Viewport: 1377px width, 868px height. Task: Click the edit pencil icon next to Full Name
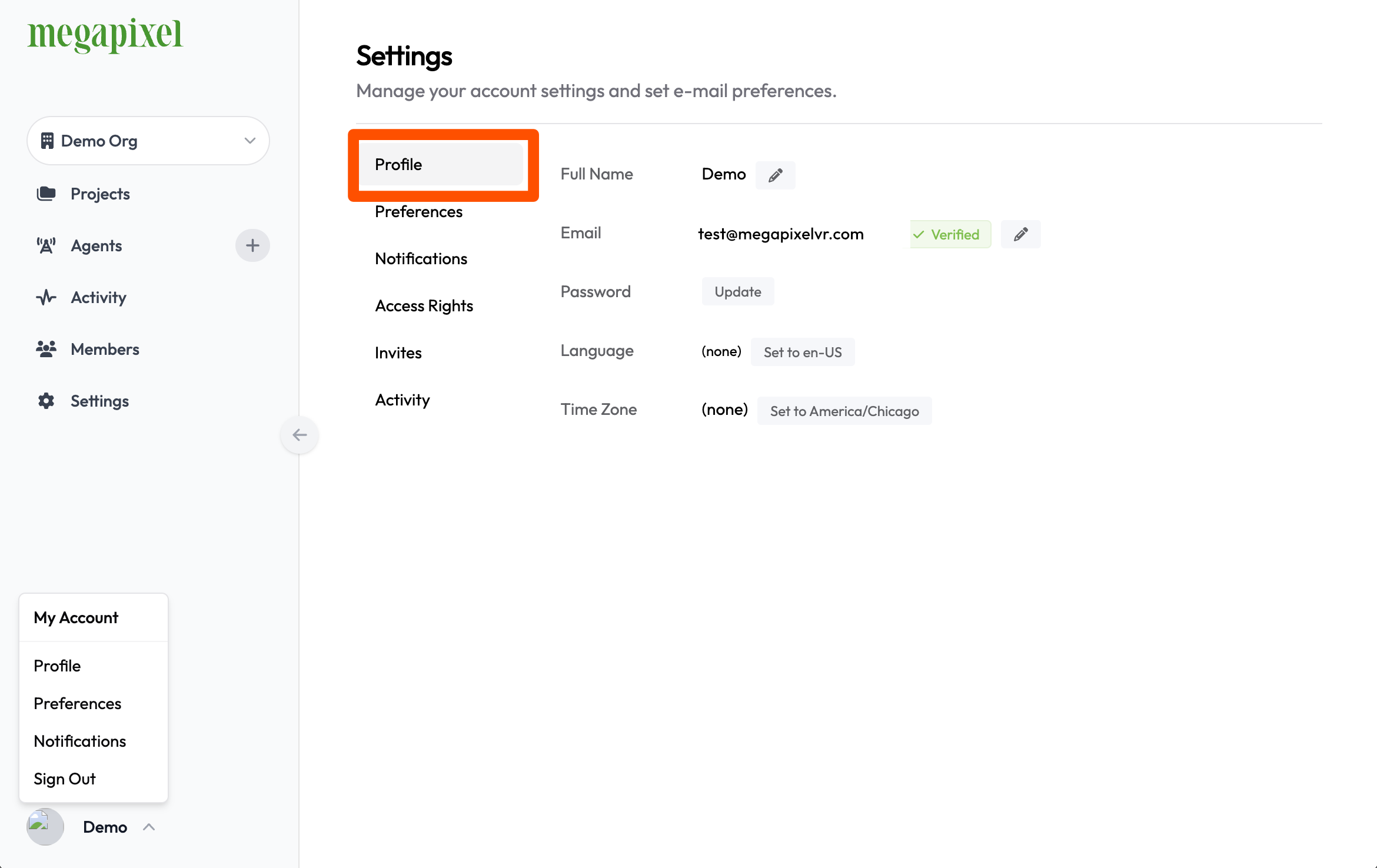click(x=775, y=174)
